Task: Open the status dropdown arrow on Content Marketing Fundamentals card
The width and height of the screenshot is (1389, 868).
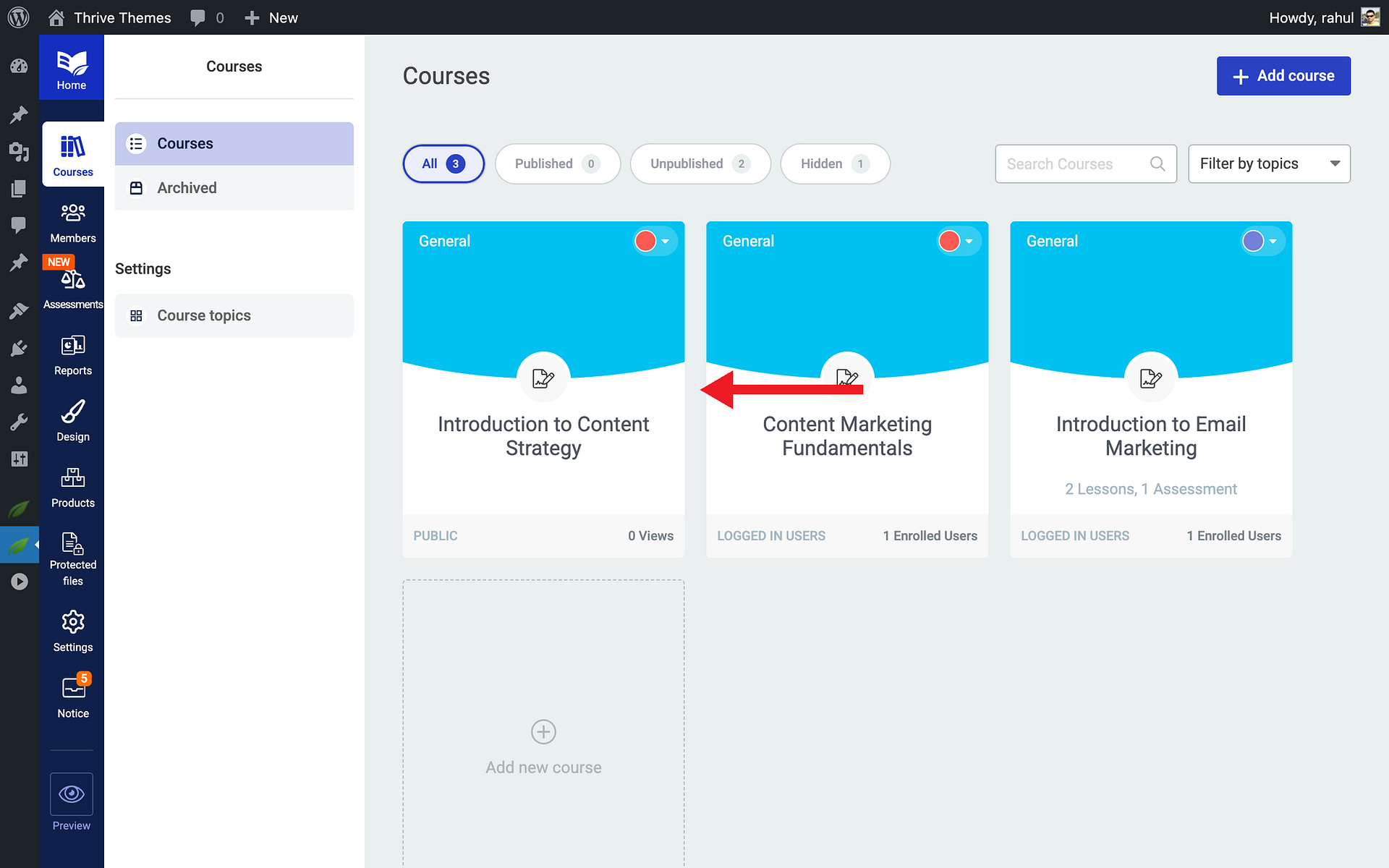Action: point(968,241)
